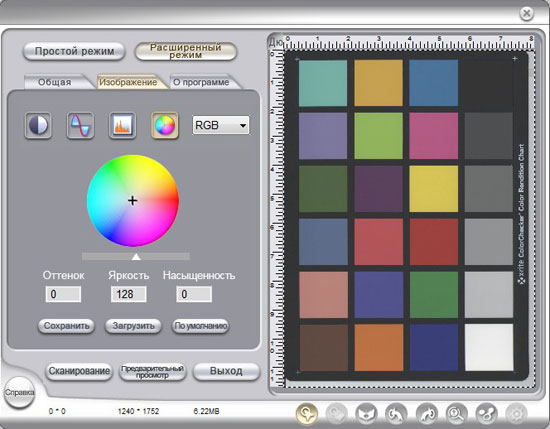The height and width of the screenshot is (429, 550).
Task: Open the Общая tab
Action: point(55,82)
